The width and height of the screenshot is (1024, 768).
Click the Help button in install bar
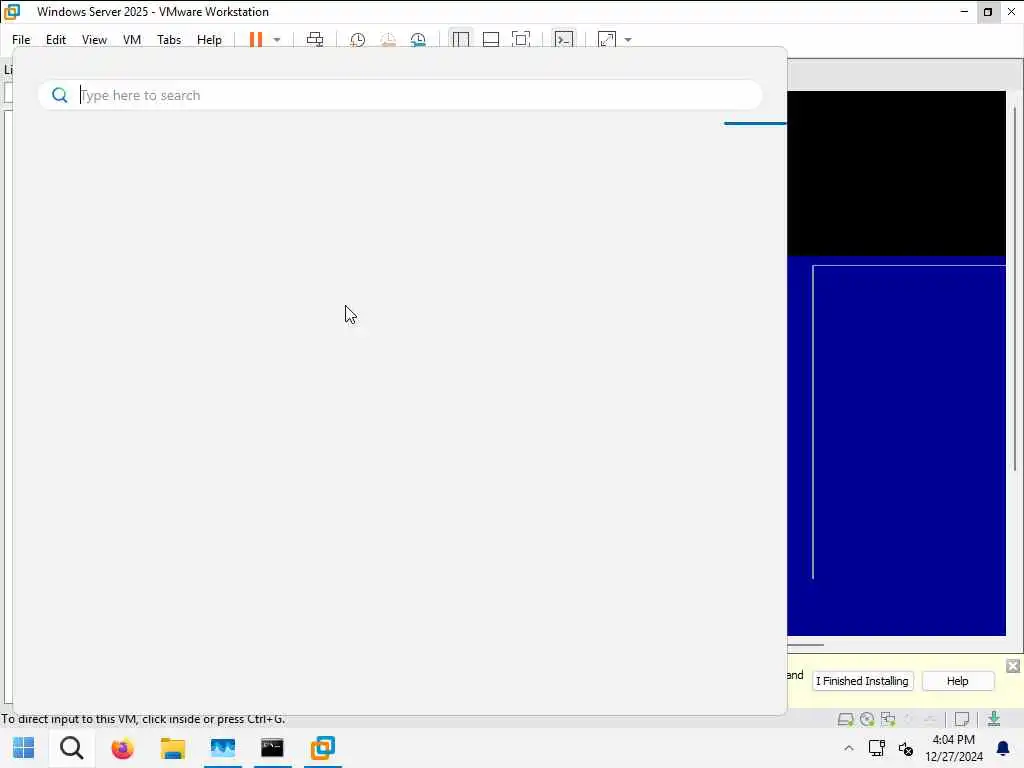coord(957,681)
